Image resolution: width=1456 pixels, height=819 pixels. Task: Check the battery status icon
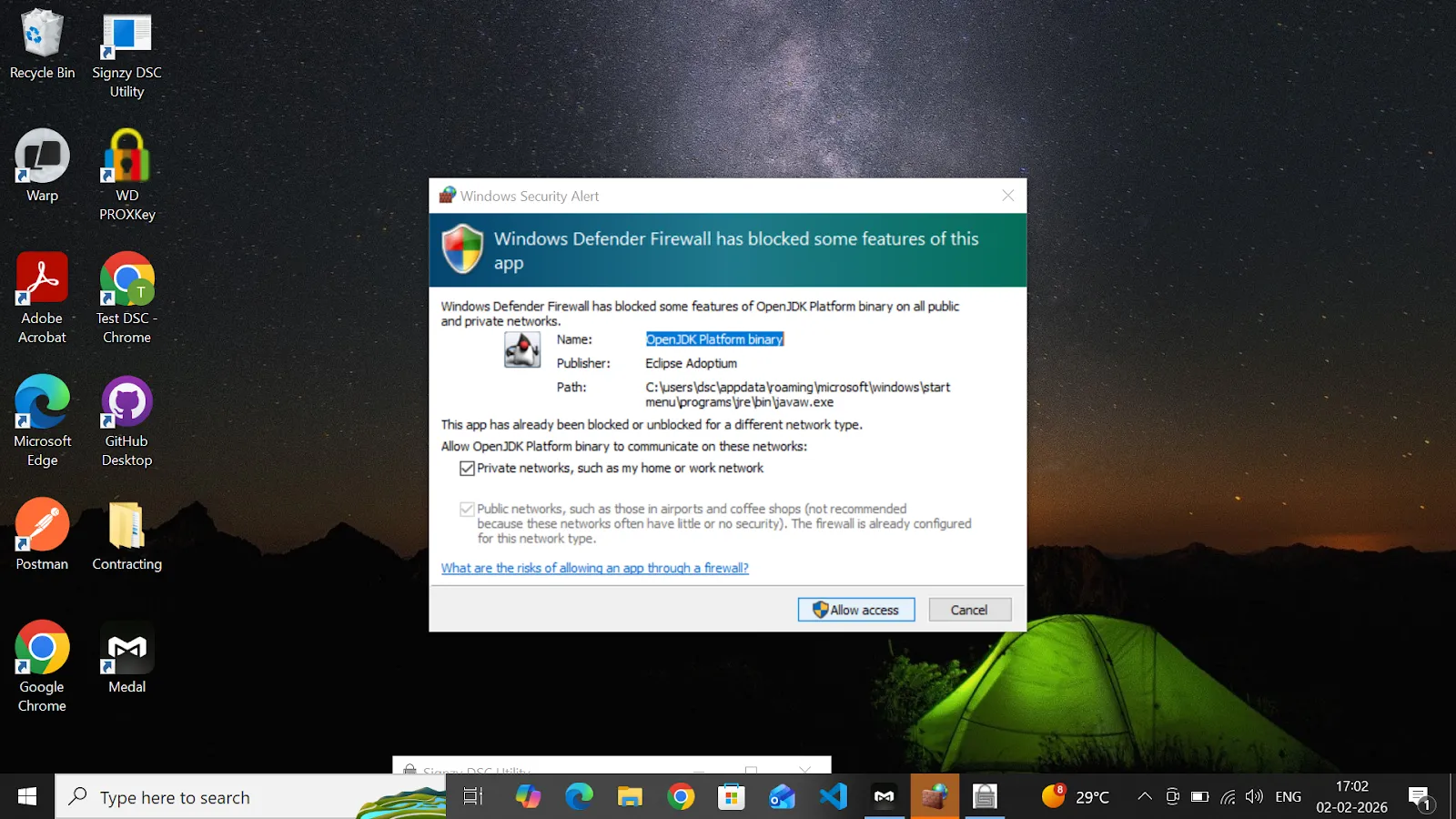1200,797
